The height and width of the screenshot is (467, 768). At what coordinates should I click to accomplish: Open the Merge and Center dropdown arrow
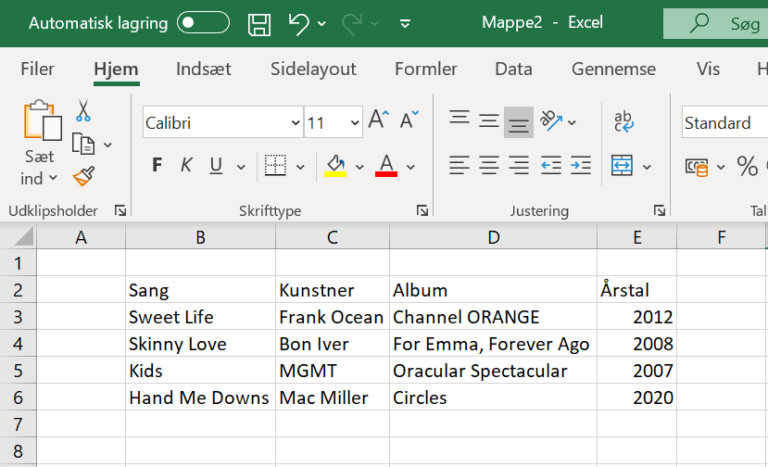click(x=647, y=167)
